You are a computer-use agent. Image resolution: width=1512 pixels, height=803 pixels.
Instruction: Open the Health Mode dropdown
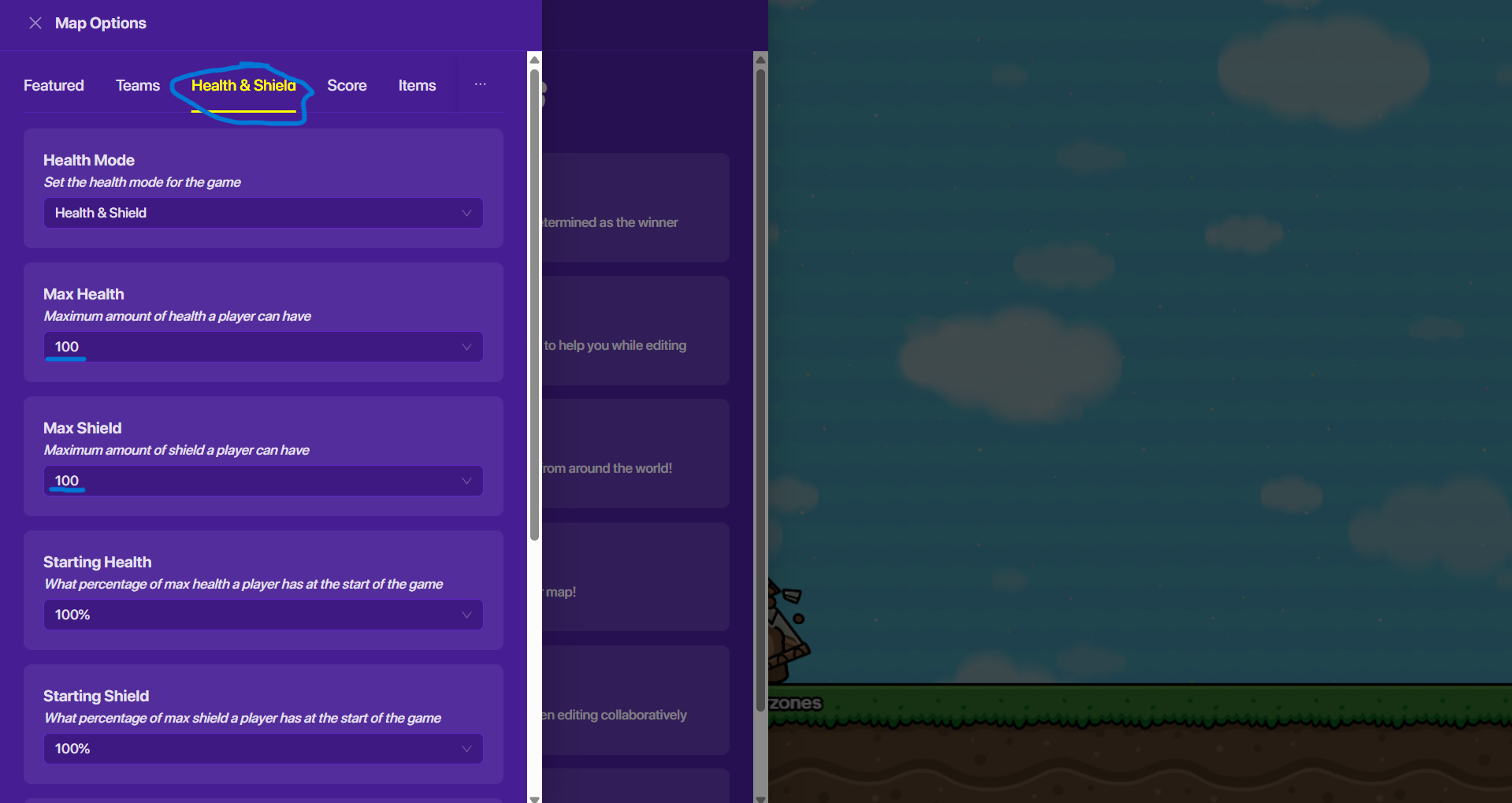click(263, 213)
